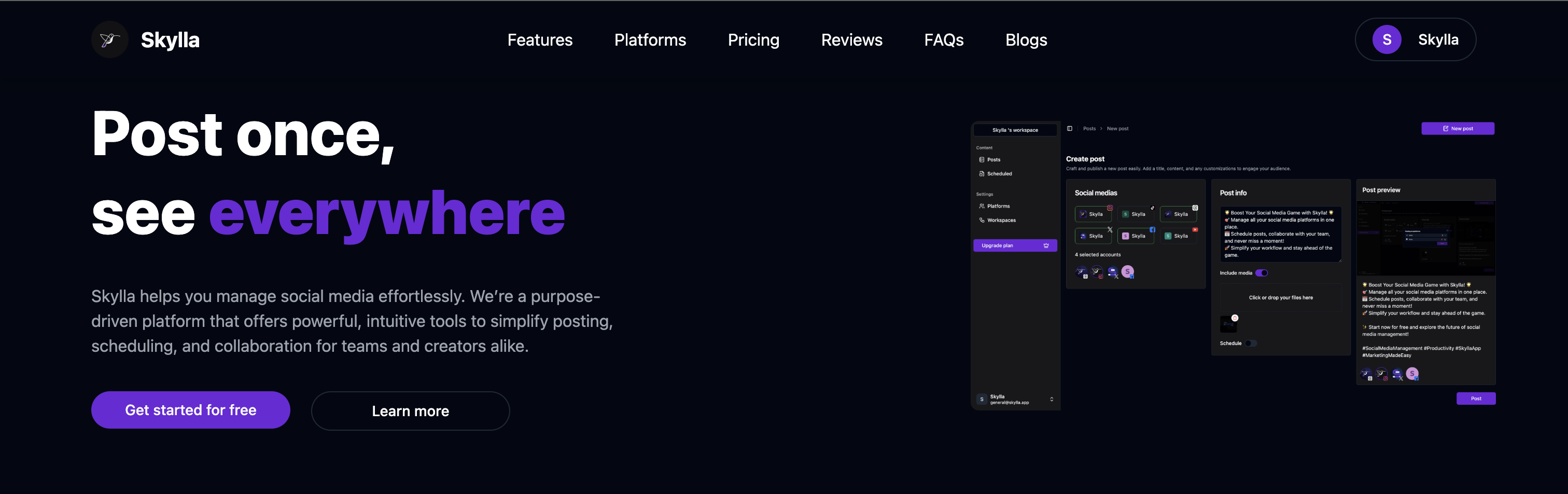
Task: Click the New post breadcrumb
Action: click(1117, 129)
